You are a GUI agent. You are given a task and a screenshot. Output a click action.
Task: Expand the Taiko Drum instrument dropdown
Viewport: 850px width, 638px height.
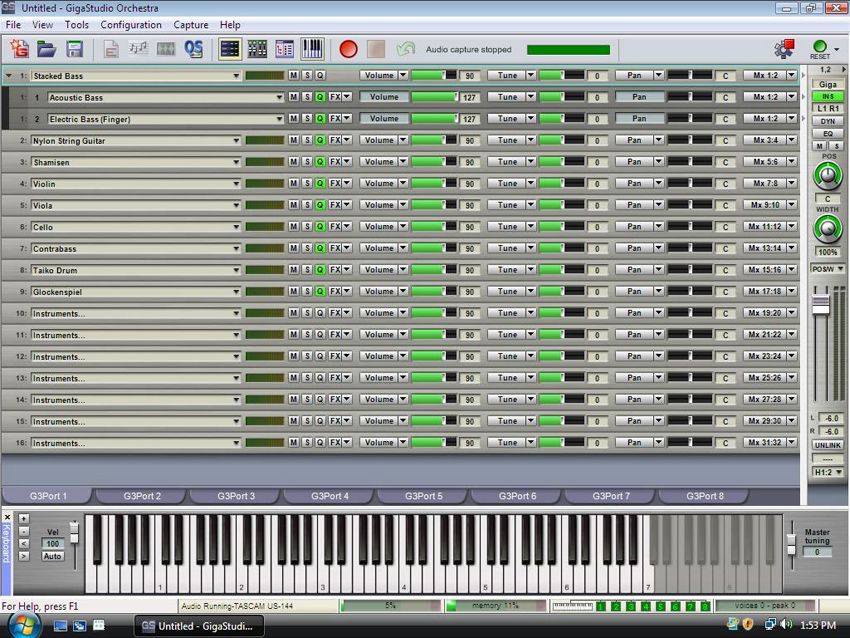237,270
